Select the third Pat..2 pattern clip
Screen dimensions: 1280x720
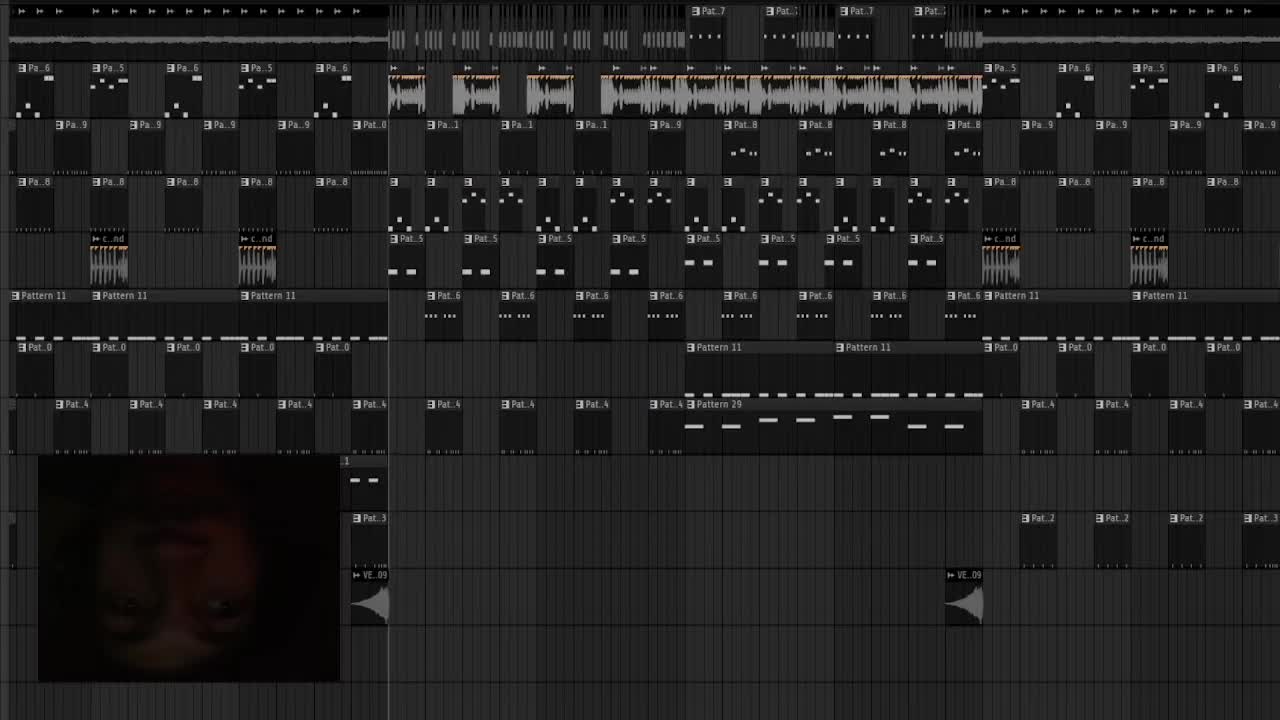pyautogui.click(x=1188, y=540)
